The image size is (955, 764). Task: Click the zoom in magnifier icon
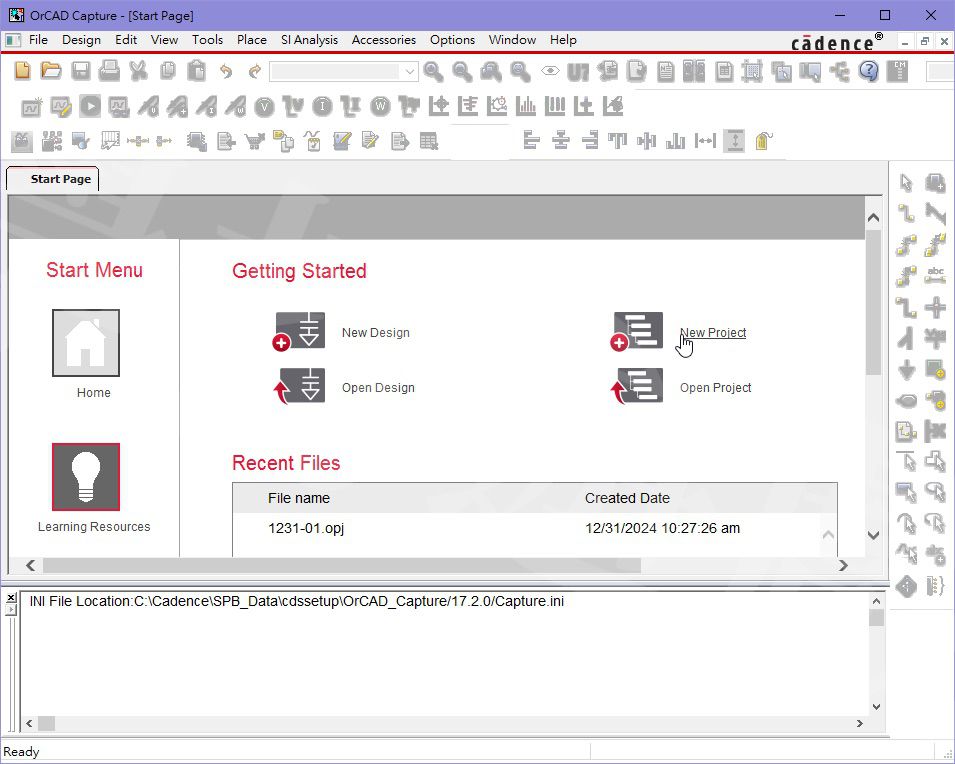point(433,71)
